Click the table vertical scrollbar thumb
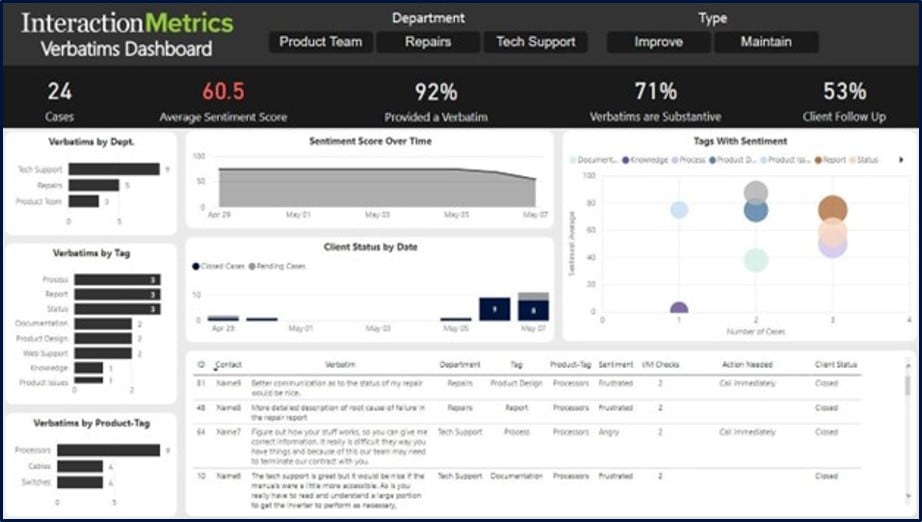 [x=908, y=386]
